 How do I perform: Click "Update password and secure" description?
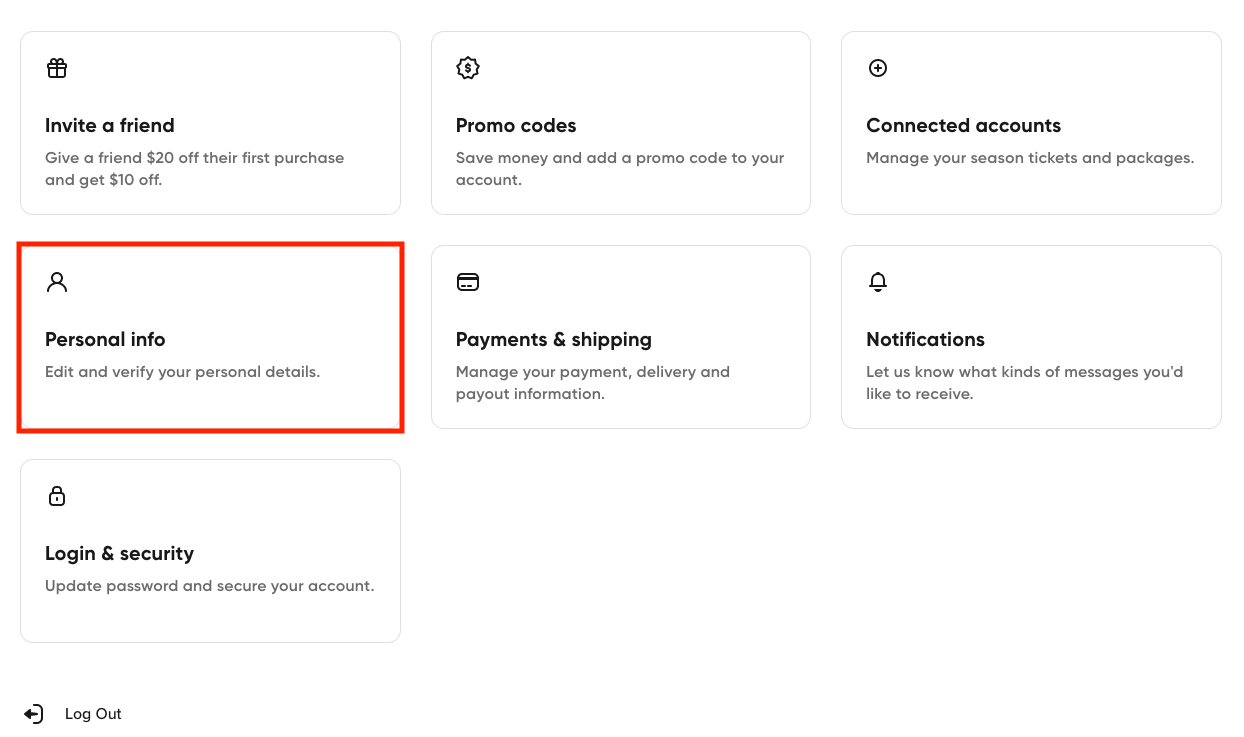[209, 586]
